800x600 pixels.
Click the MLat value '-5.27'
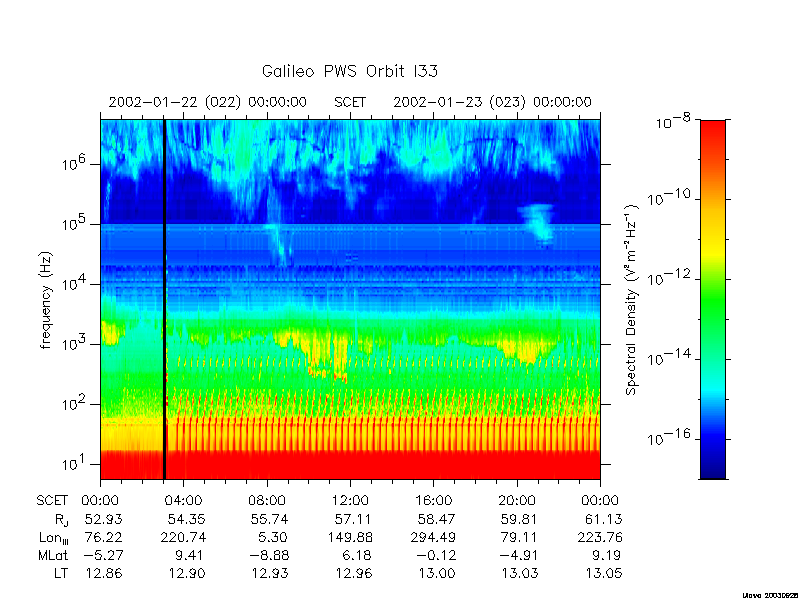pyautogui.click(x=103, y=555)
